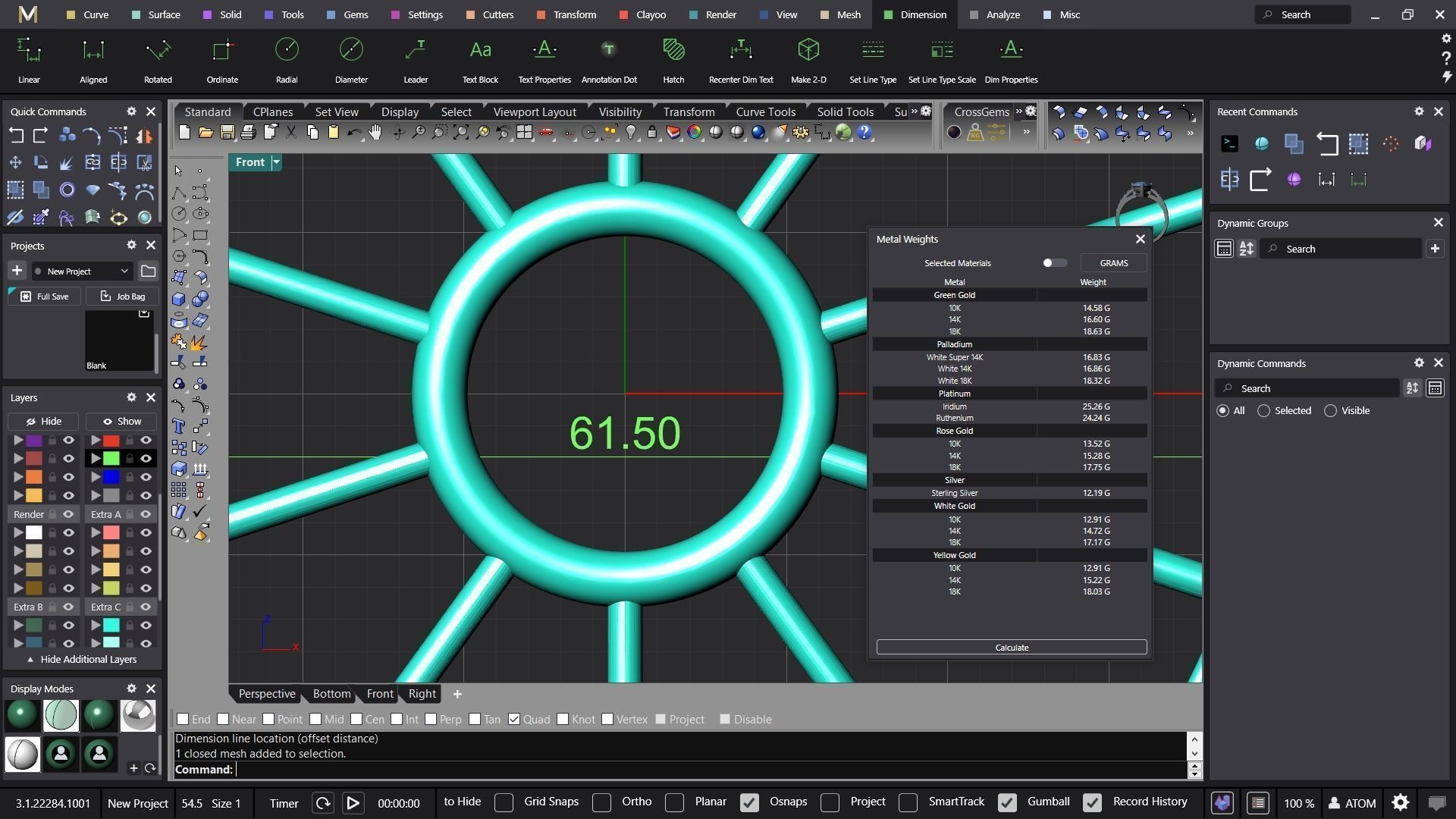
Task: Open Dim Properties
Action: click(x=1011, y=61)
